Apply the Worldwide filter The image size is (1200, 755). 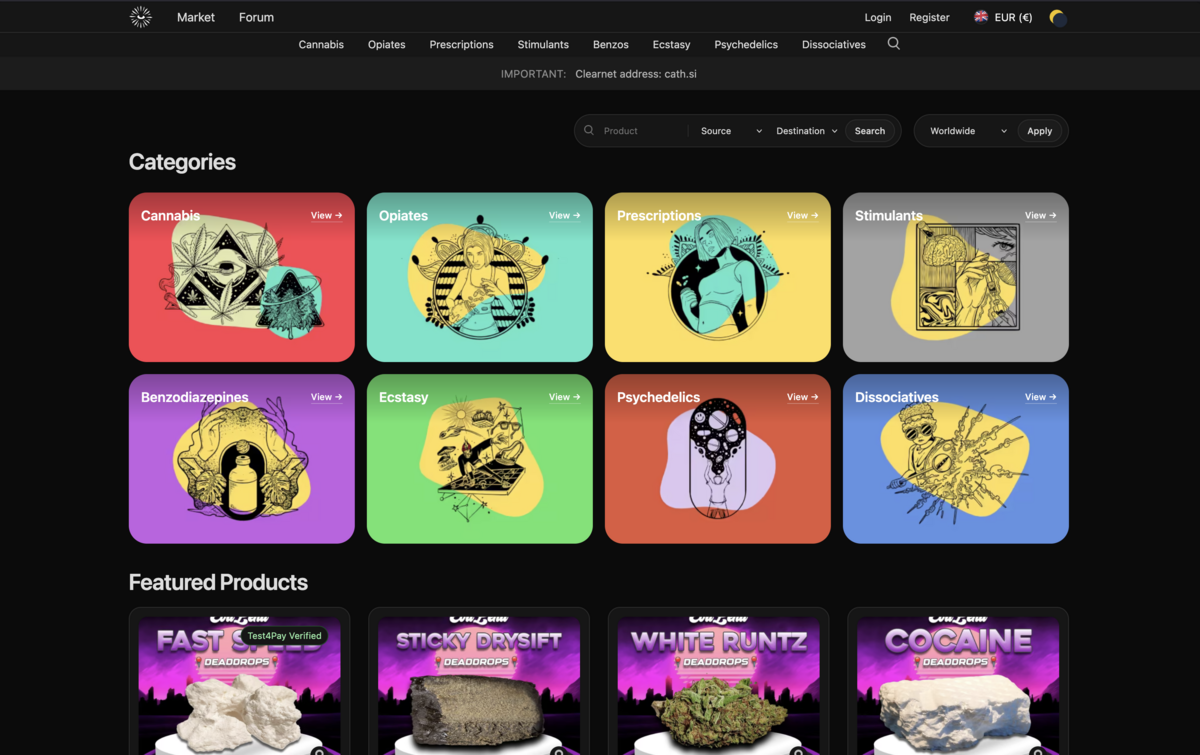(1040, 130)
